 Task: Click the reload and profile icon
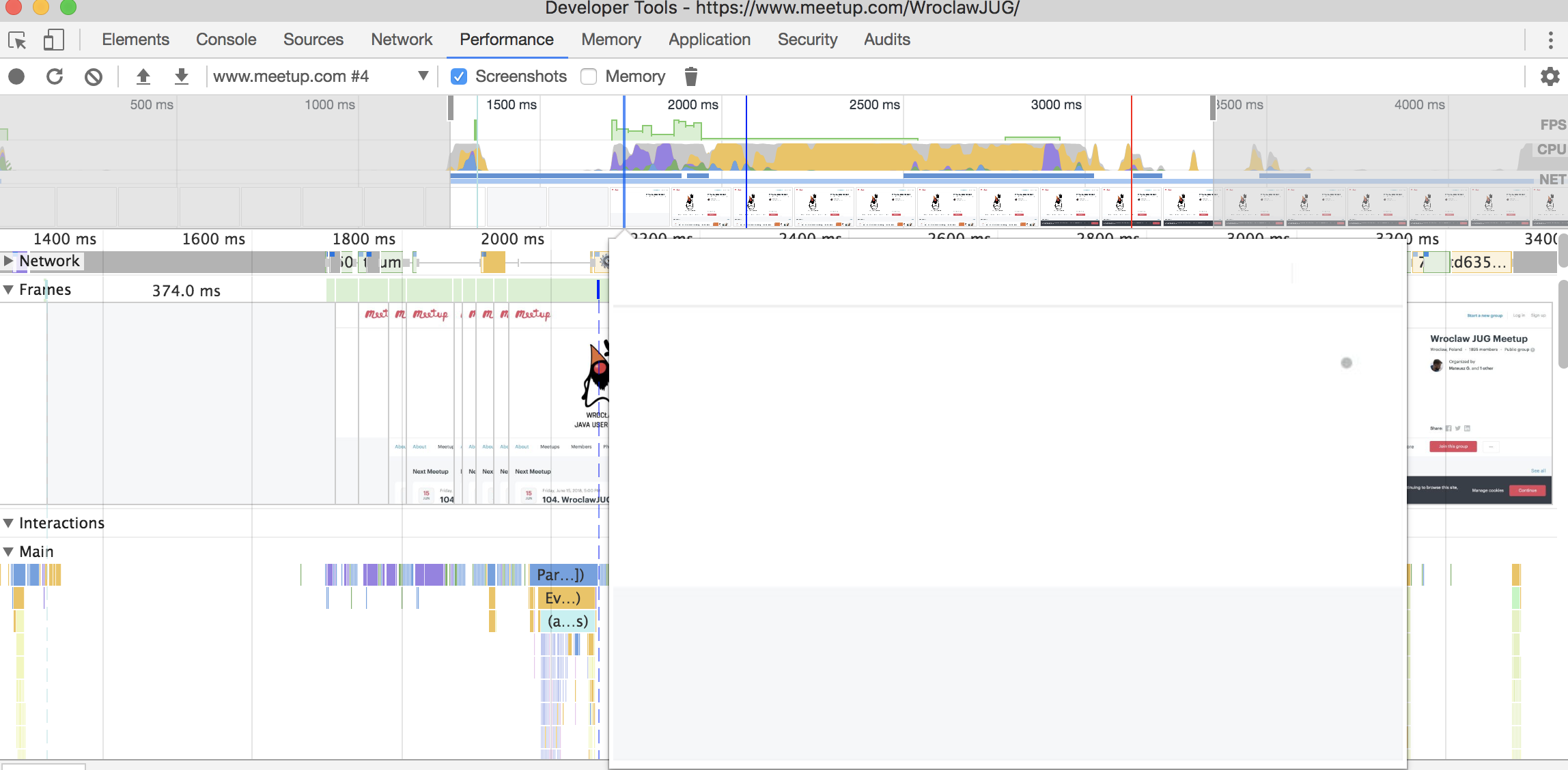point(55,76)
